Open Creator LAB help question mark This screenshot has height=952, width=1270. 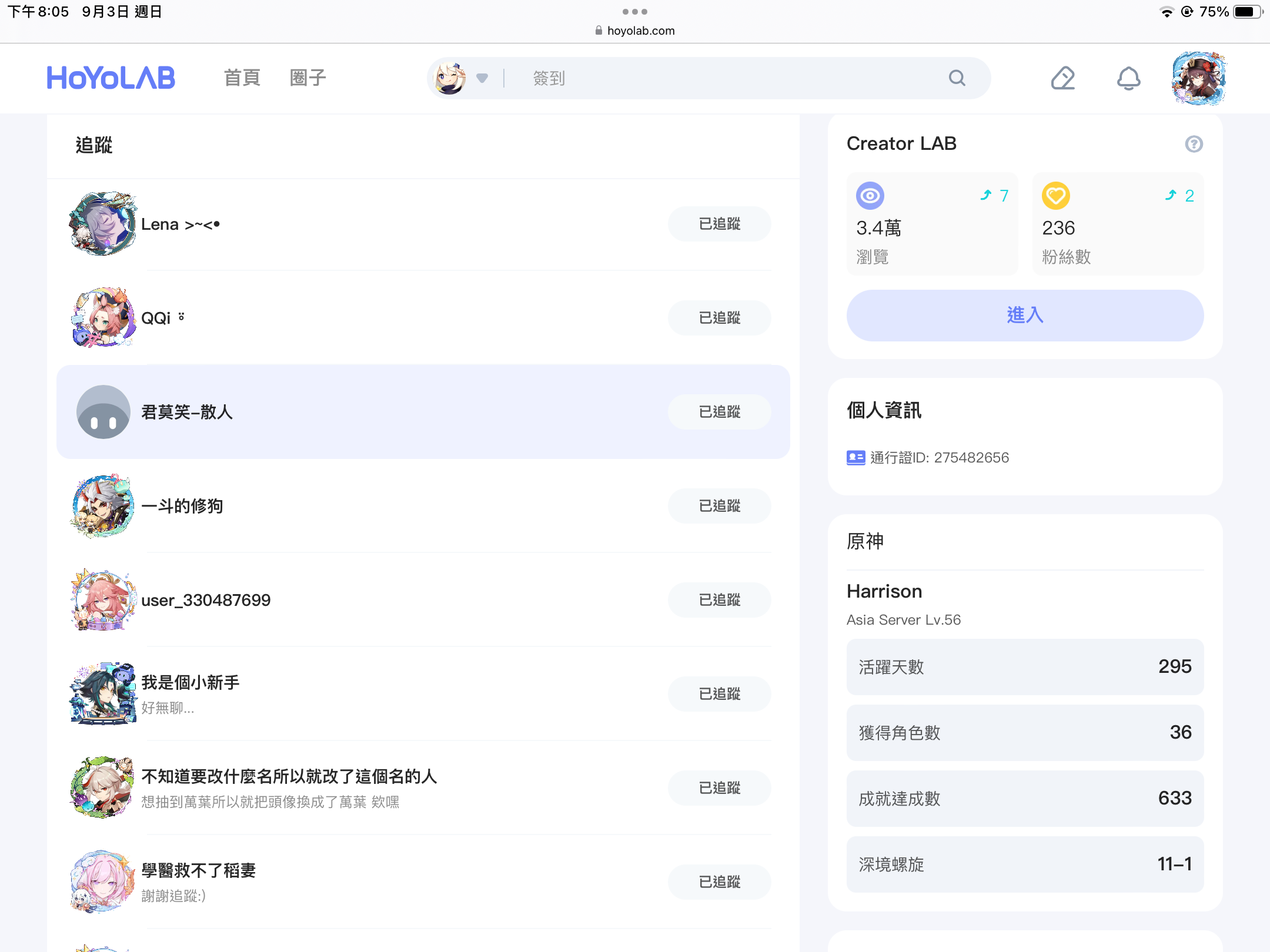pos(1194,144)
